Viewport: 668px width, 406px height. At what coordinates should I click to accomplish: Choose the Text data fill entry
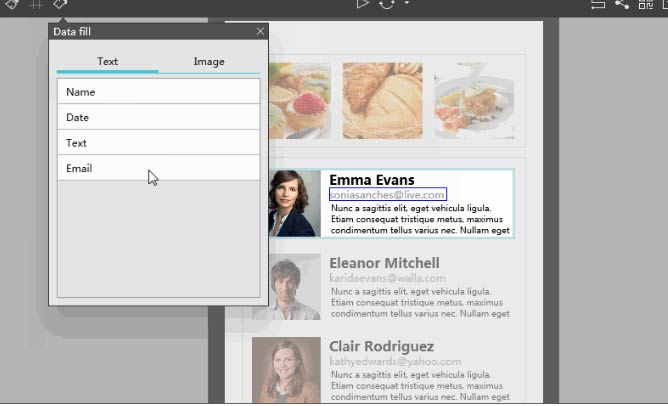158,143
